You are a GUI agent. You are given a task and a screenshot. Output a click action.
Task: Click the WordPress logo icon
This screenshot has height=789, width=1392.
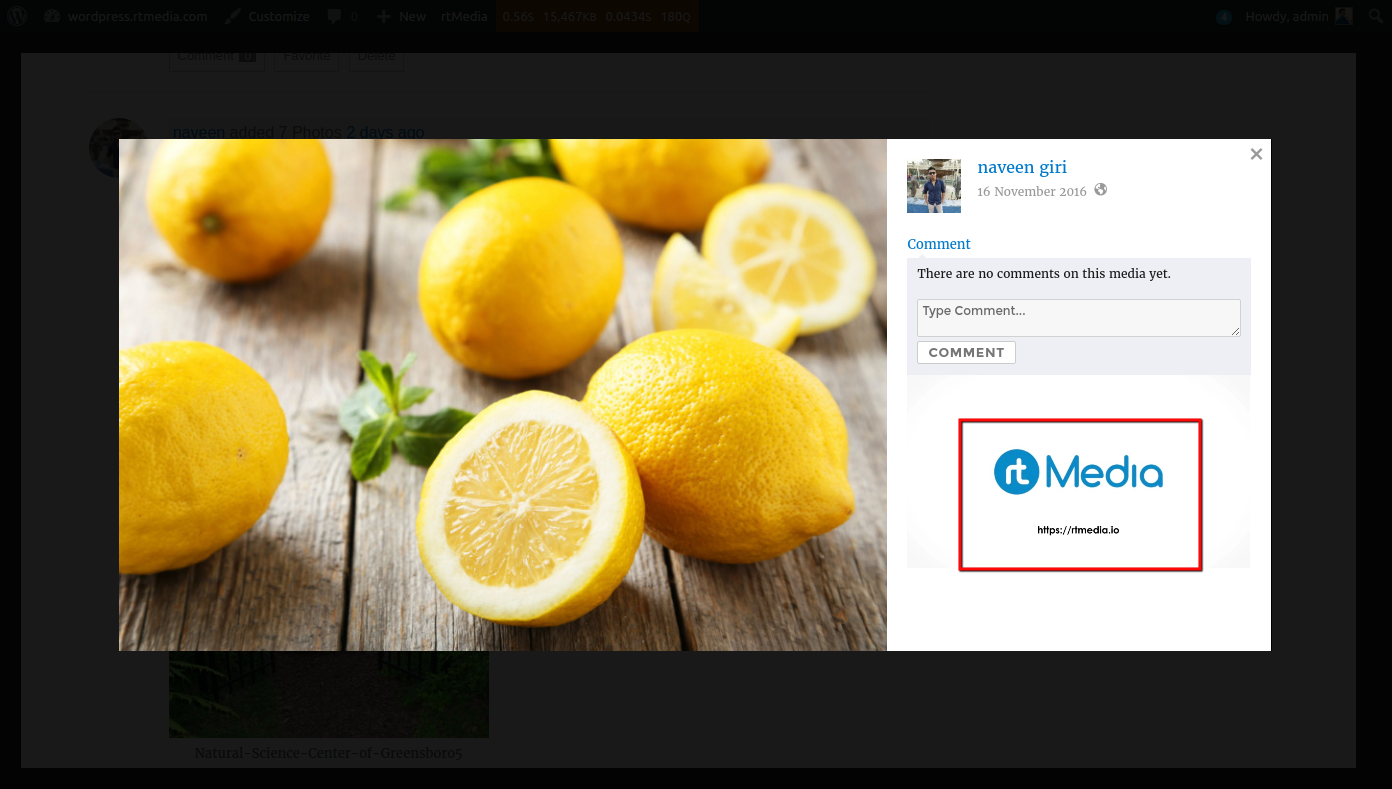(17, 16)
